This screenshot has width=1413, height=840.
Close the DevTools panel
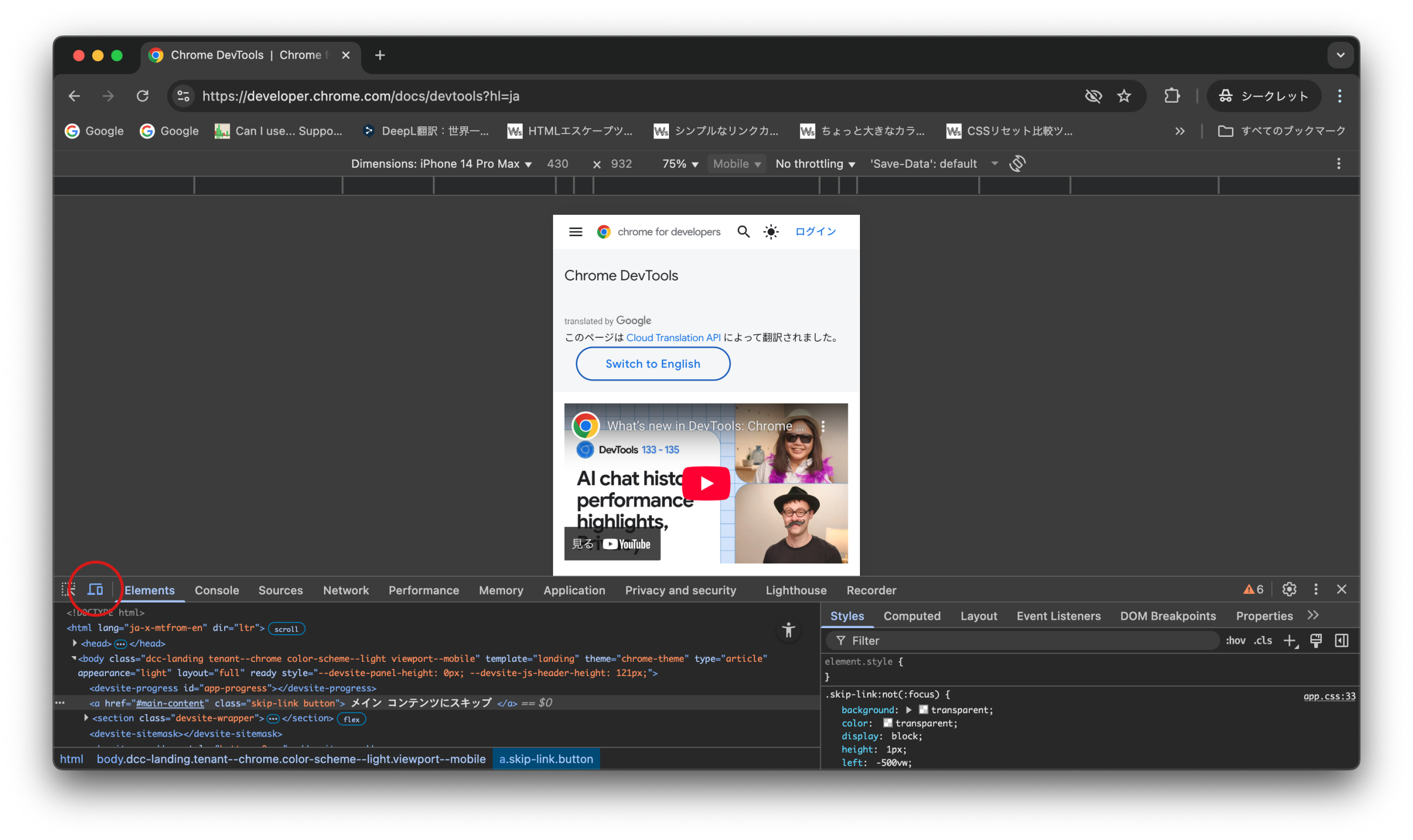[x=1341, y=589]
